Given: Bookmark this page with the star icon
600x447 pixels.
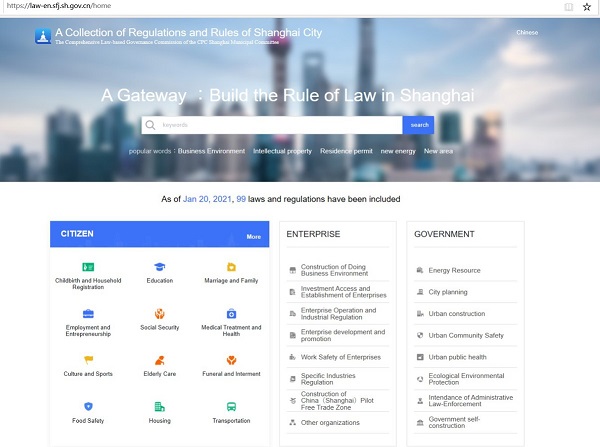Looking at the screenshot, I should [x=587, y=6].
